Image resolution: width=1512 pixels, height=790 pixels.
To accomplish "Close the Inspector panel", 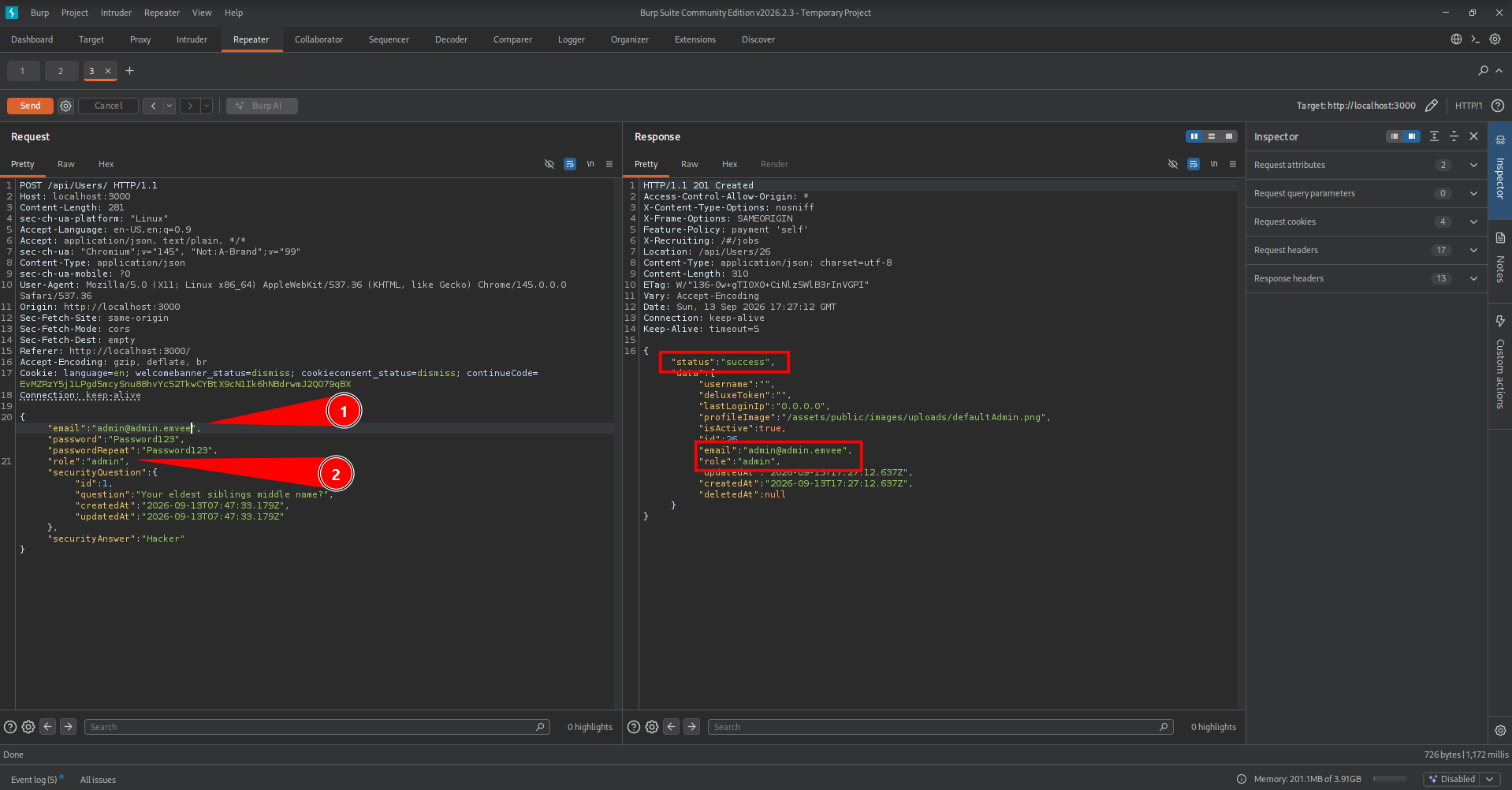I will (1473, 136).
